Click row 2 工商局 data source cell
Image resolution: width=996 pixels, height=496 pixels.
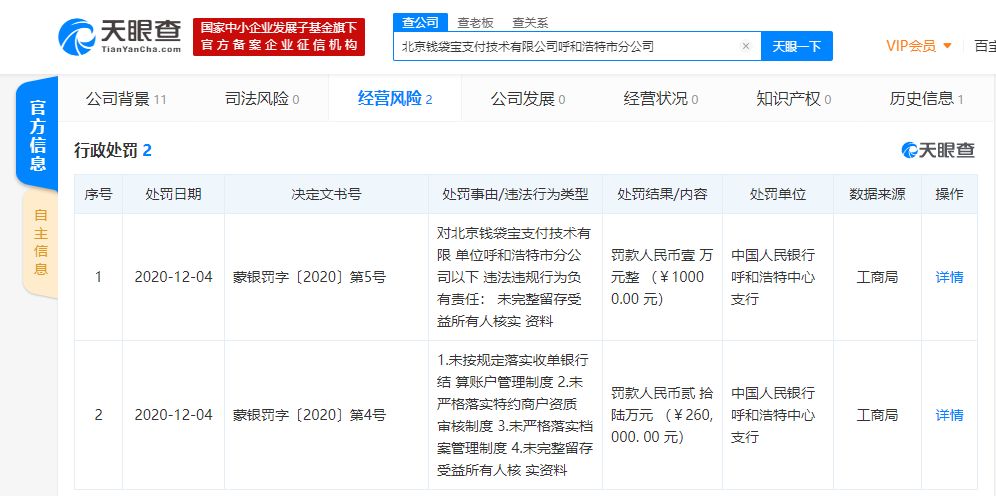tap(877, 415)
